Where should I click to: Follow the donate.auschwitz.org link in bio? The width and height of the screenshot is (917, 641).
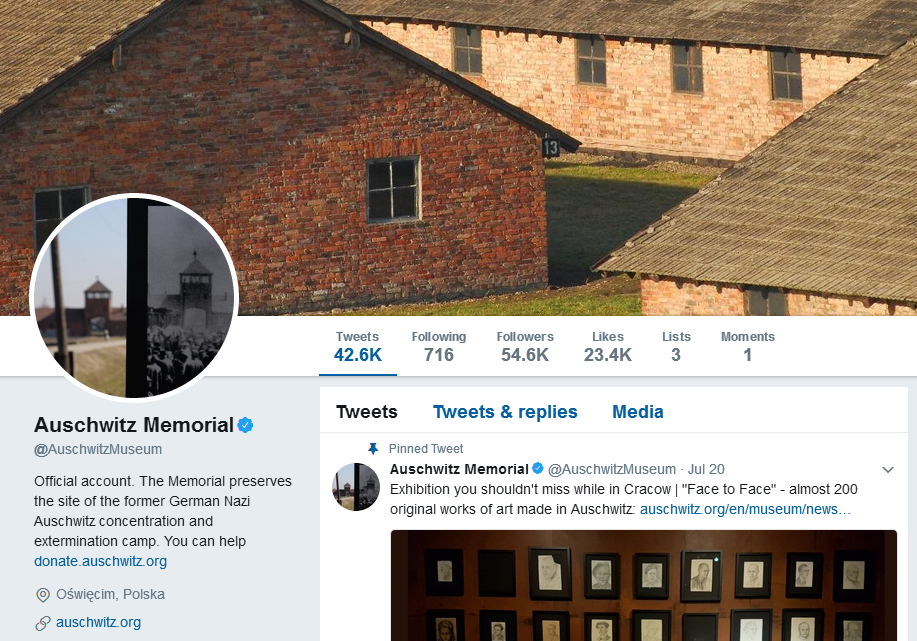(100, 561)
